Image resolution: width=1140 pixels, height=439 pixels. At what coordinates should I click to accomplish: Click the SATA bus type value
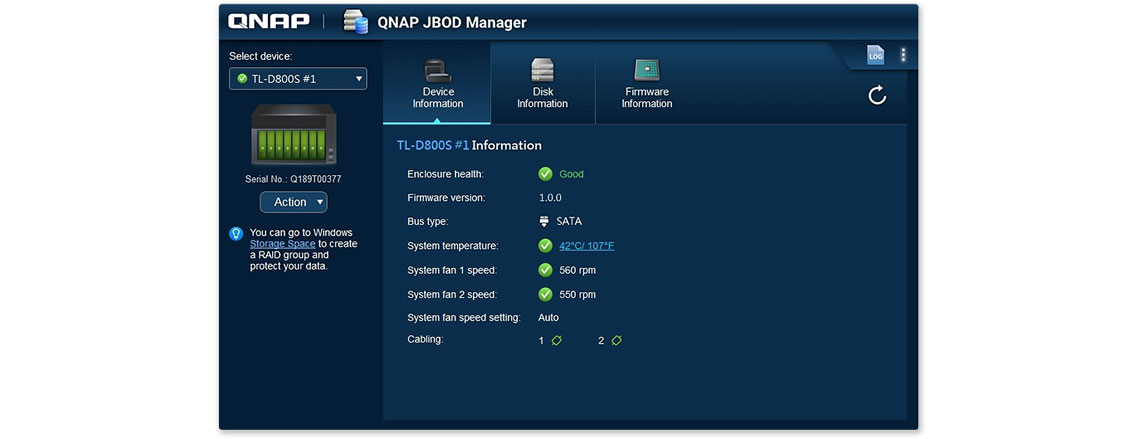pyautogui.click(x=569, y=222)
